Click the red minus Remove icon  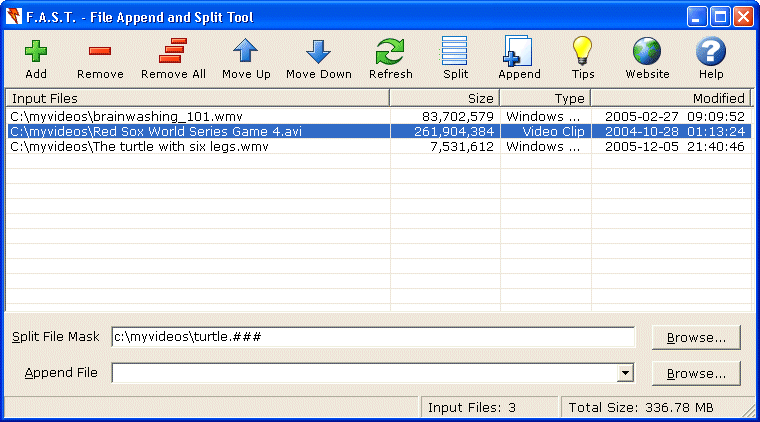[100, 52]
